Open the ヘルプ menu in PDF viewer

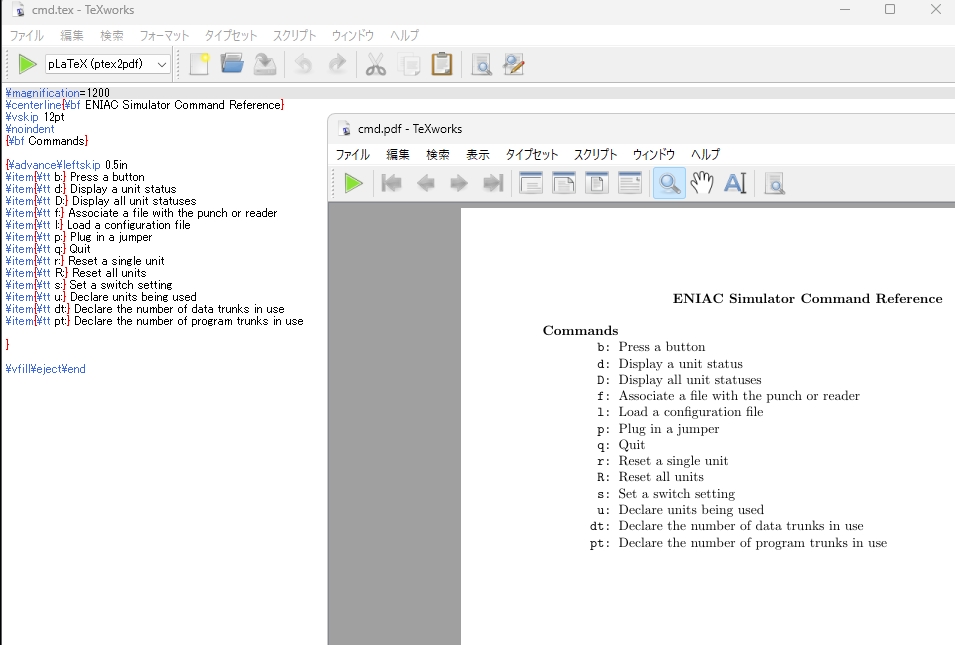705,155
